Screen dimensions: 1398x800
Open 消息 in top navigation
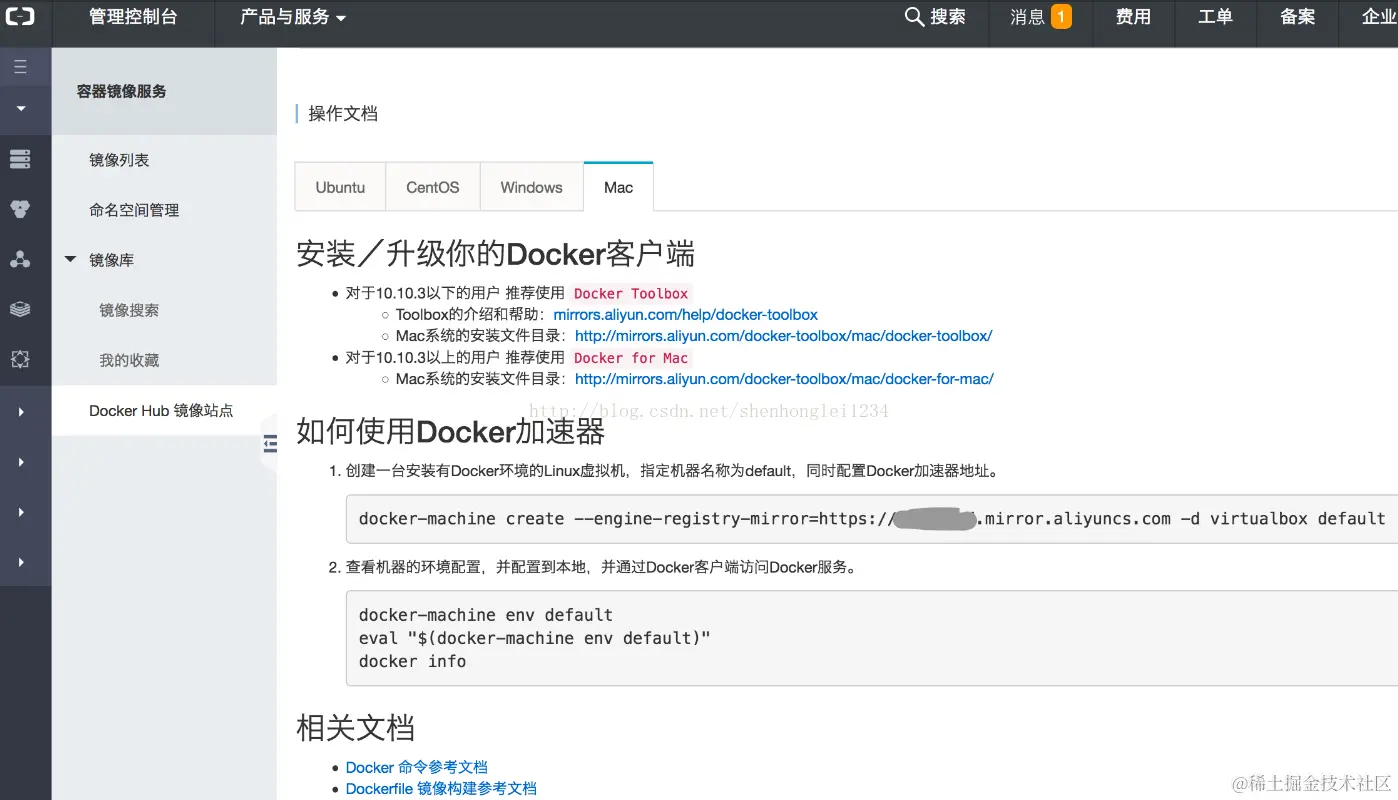click(1027, 17)
